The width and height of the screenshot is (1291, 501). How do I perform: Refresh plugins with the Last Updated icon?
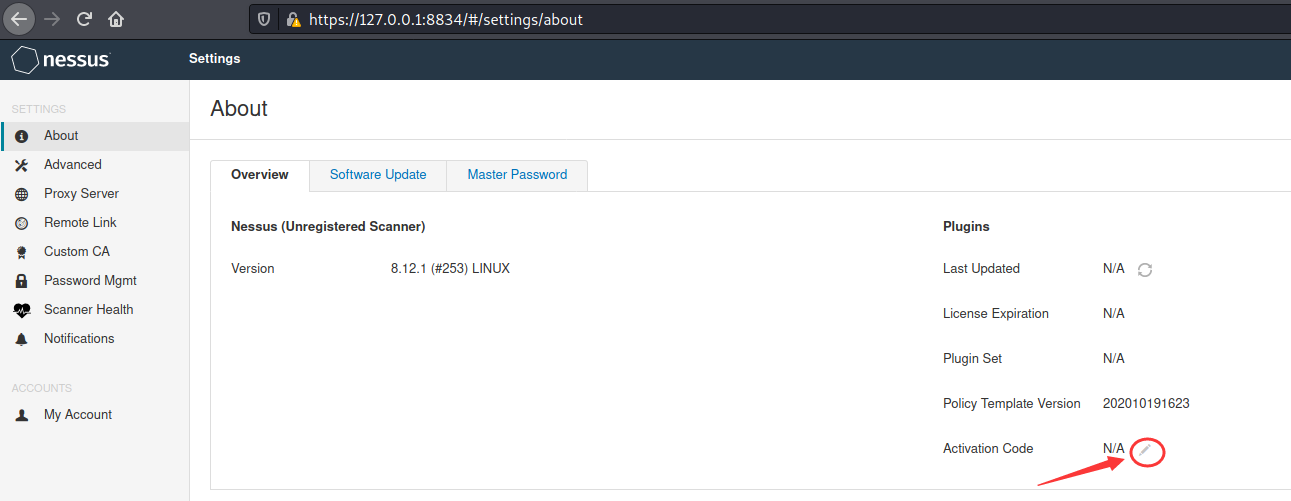click(x=1145, y=270)
